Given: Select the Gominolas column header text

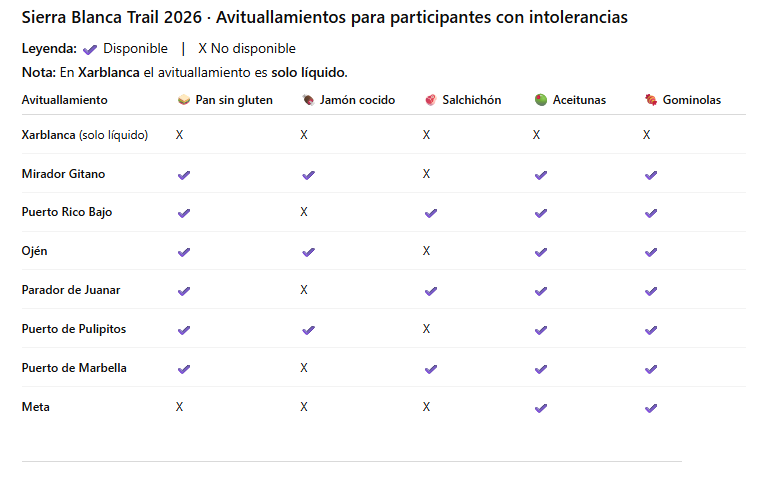Looking at the screenshot, I should point(692,100).
